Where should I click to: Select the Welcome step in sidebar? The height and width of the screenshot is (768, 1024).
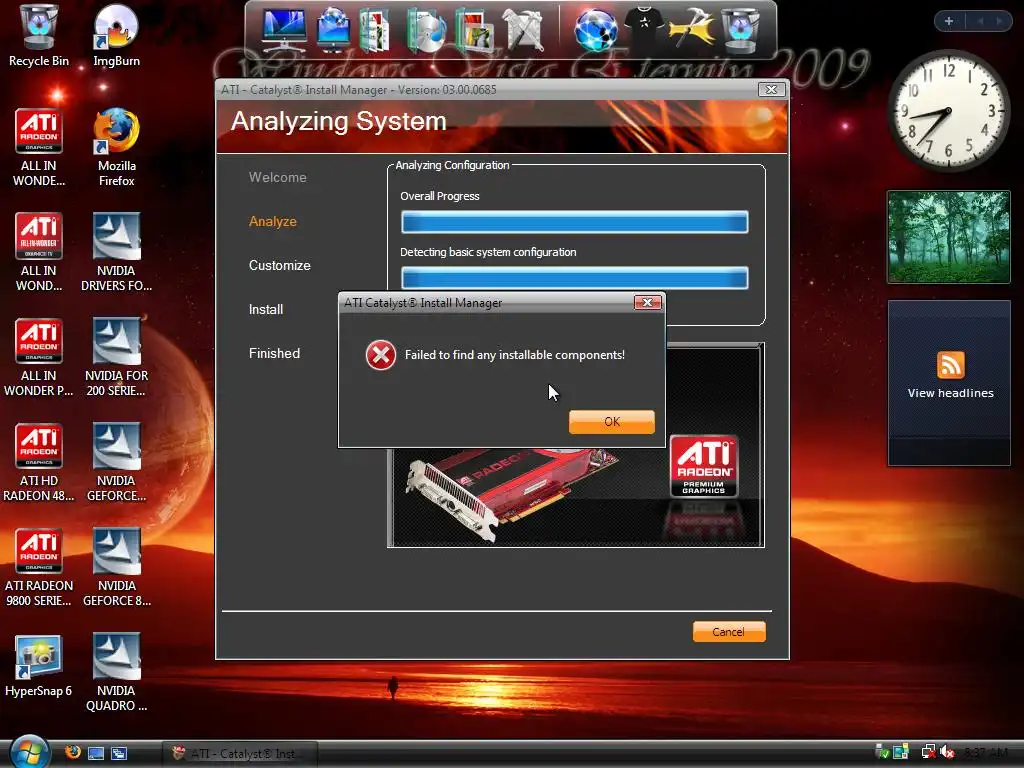(278, 177)
